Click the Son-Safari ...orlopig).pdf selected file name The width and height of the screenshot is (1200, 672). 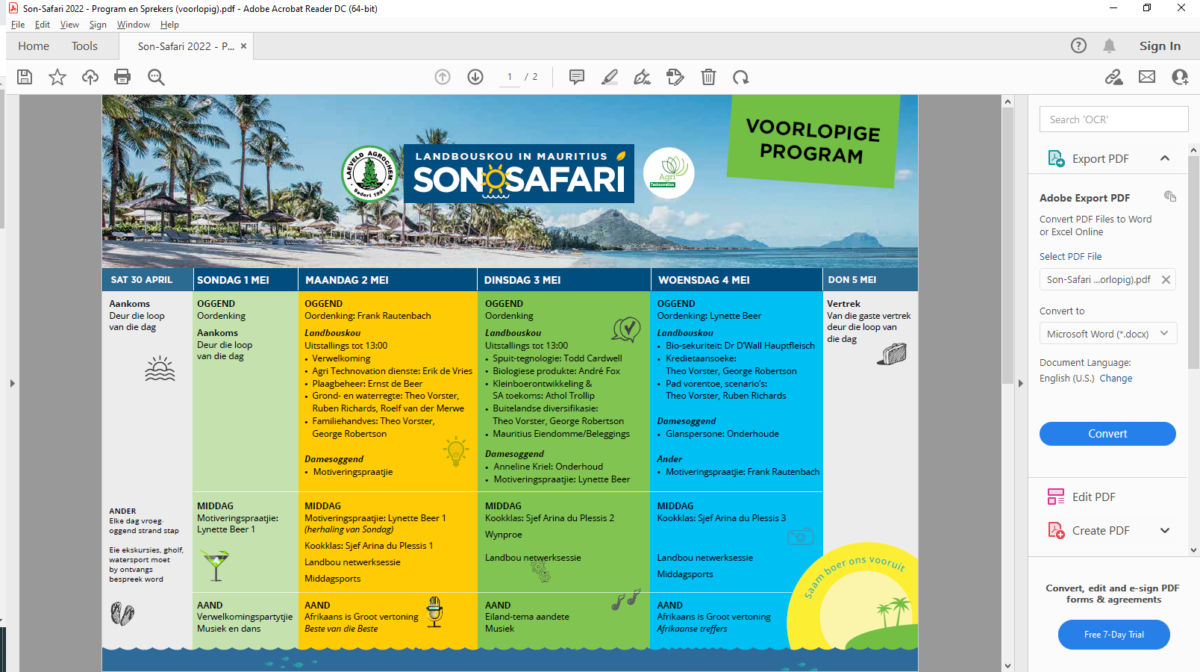point(1098,280)
